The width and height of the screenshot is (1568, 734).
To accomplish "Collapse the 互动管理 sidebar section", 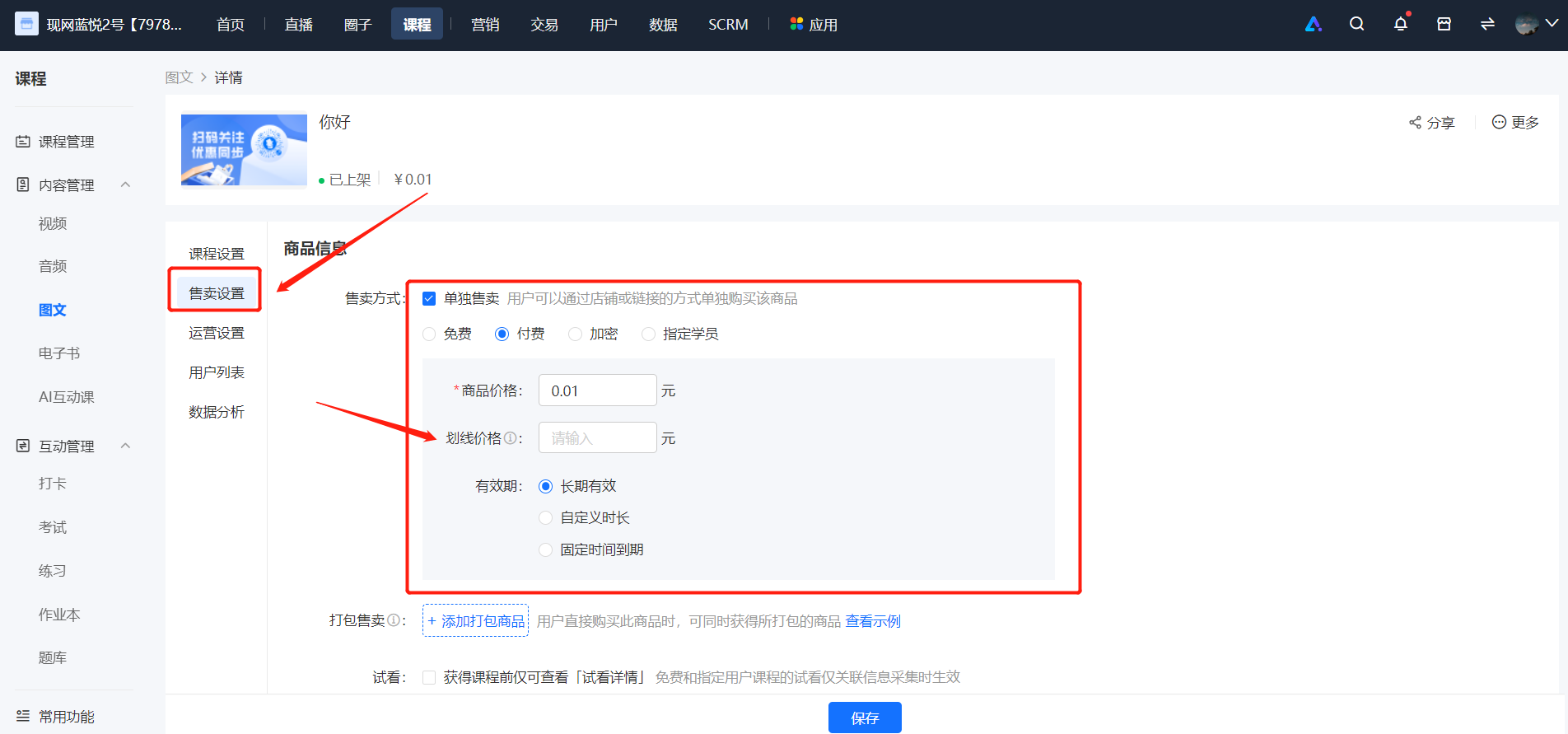I will [x=126, y=446].
